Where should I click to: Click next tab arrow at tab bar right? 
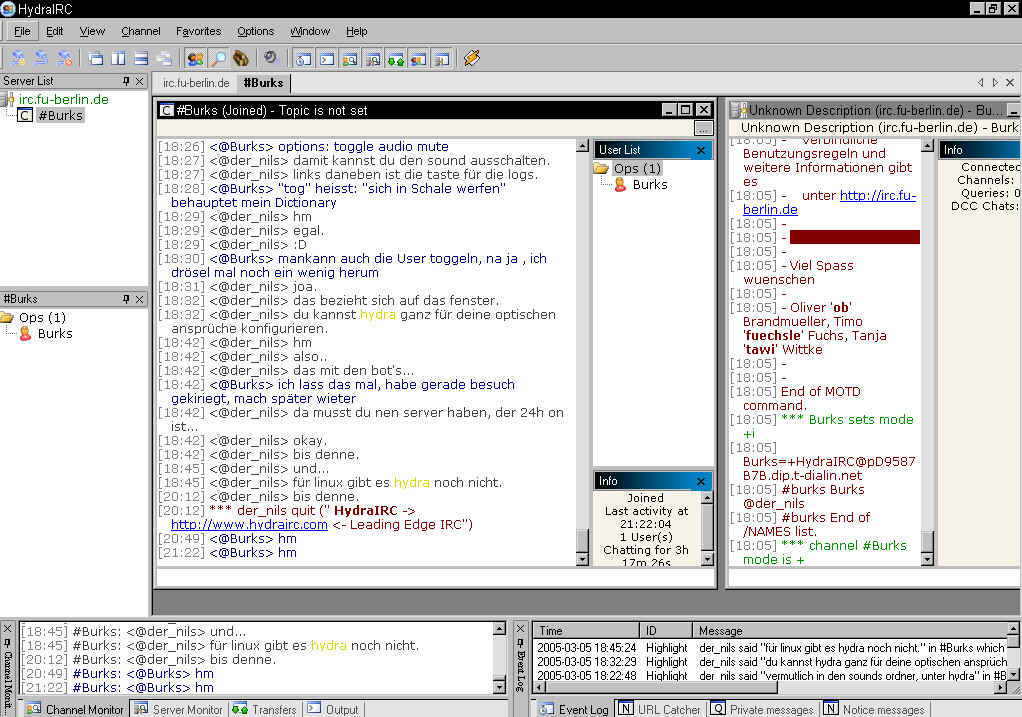coord(995,82)
